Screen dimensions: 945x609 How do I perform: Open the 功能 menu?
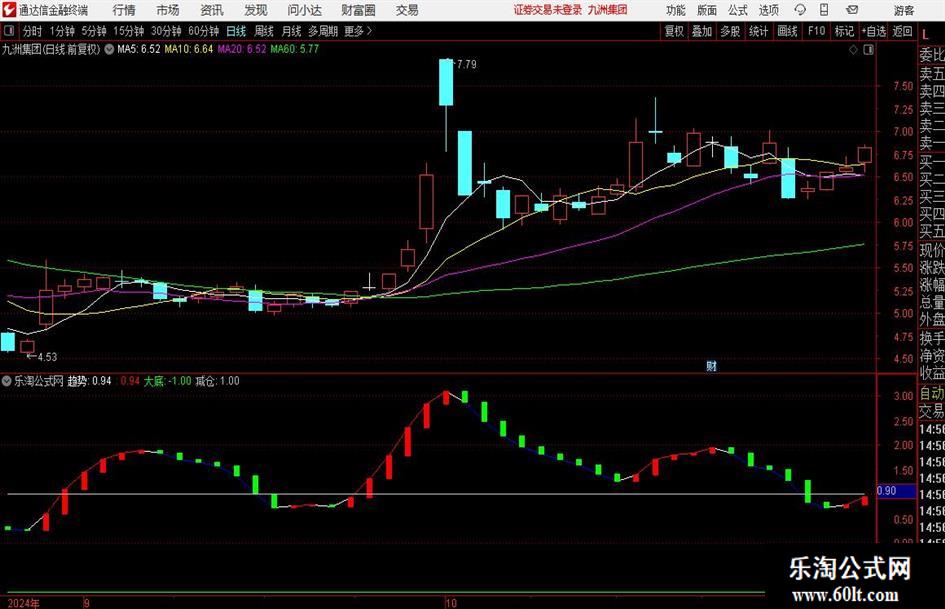pos(676,10)
